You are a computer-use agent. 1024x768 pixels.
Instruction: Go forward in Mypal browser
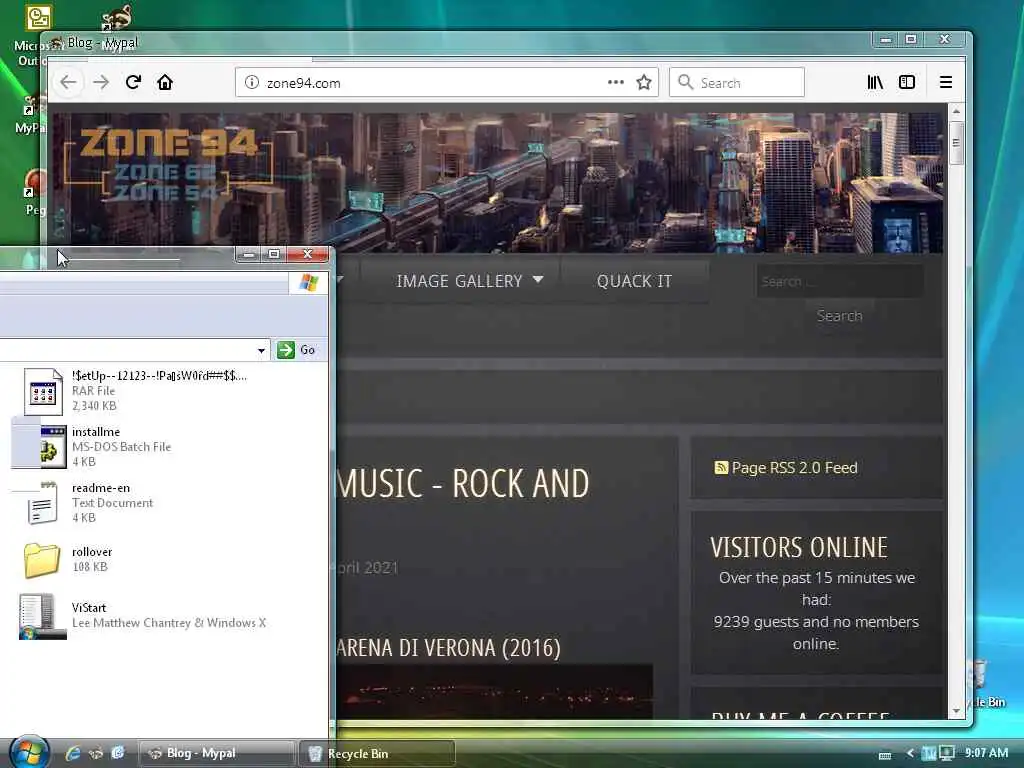101,82
